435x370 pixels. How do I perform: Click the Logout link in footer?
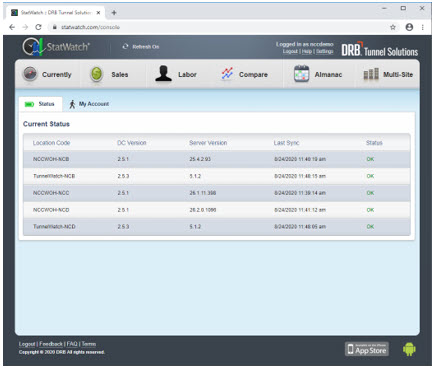[27, 344]
